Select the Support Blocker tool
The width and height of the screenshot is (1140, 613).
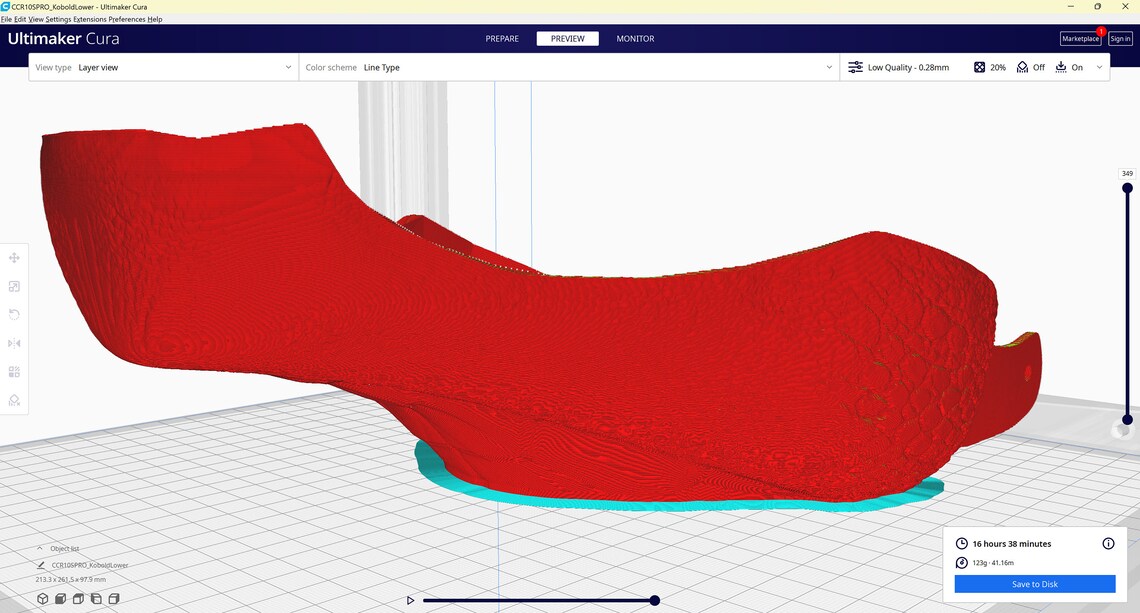click(14, 399)
